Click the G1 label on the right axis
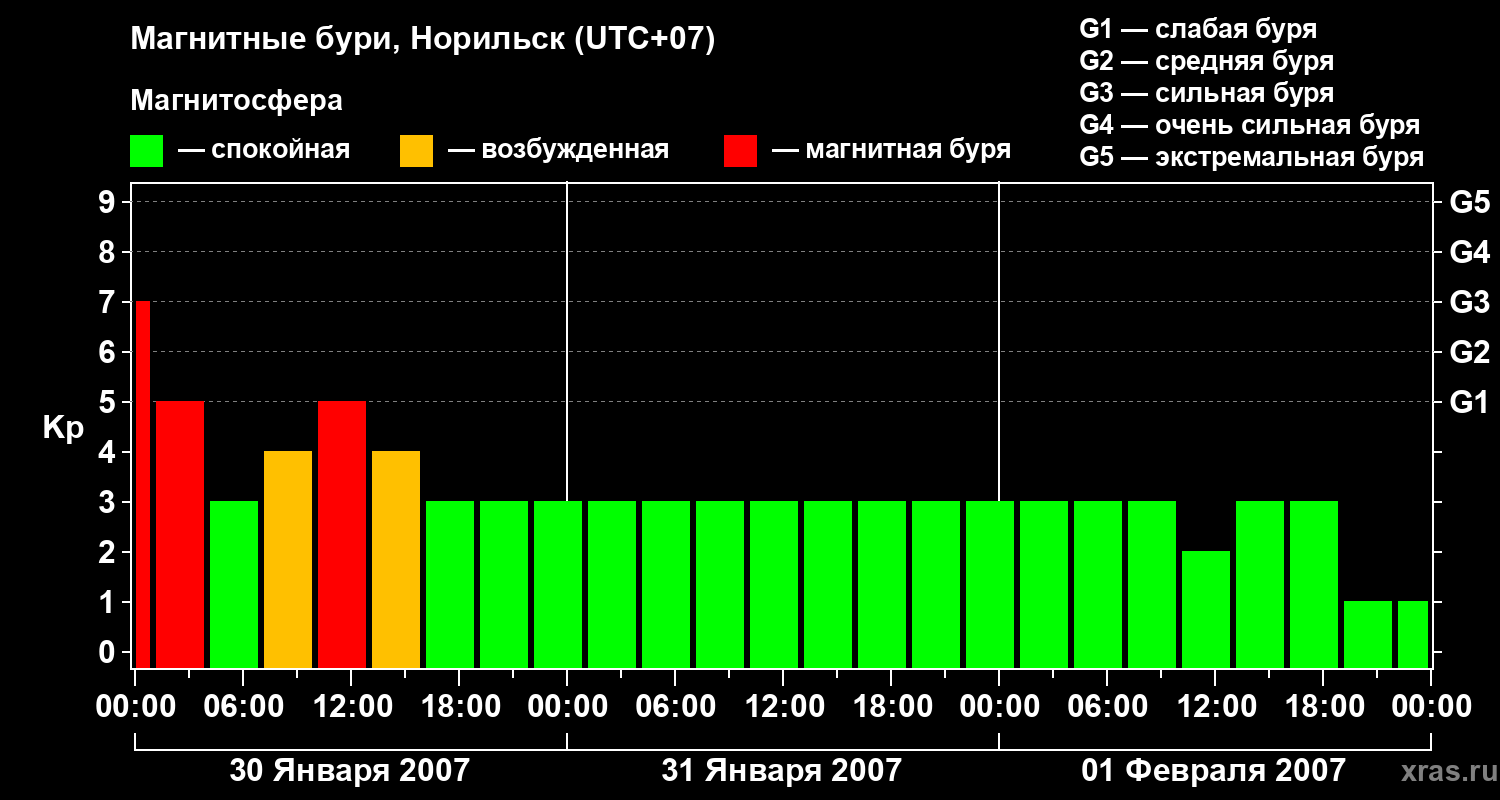 (1469, 402)
